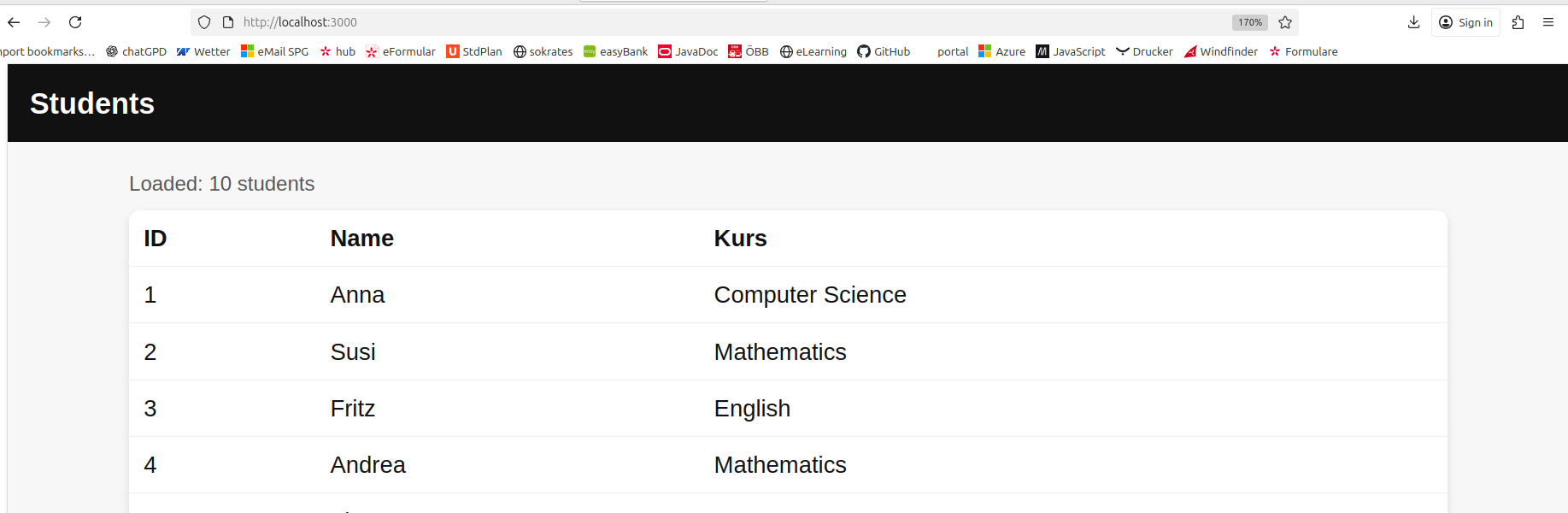This screenshot has height=513, width=1568.
Task: Open the GitHub bookmark
Action: (x=884, y=51)
